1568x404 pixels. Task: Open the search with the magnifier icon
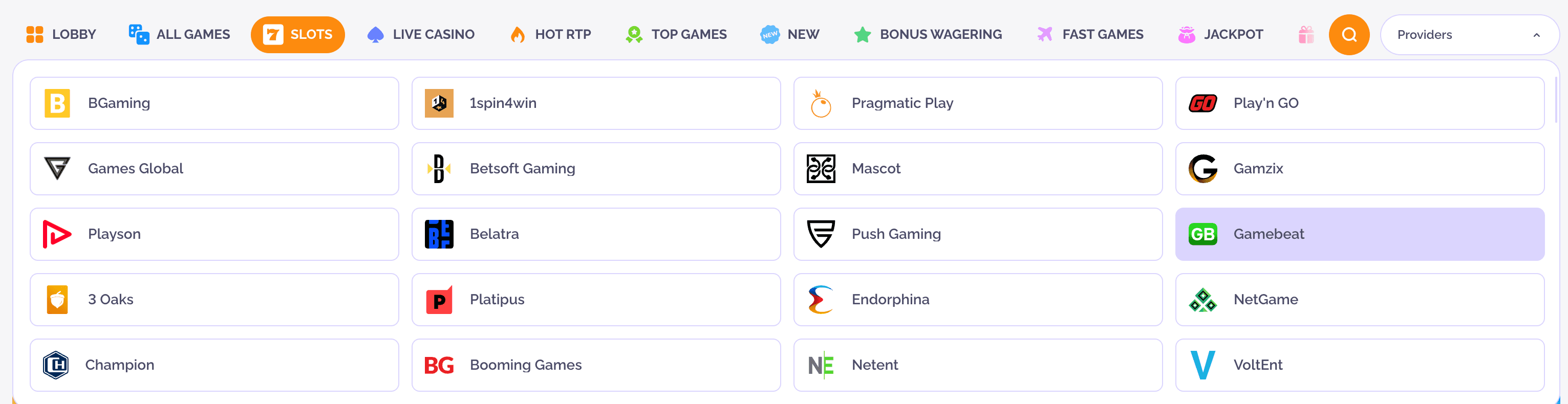[1349, 35]
